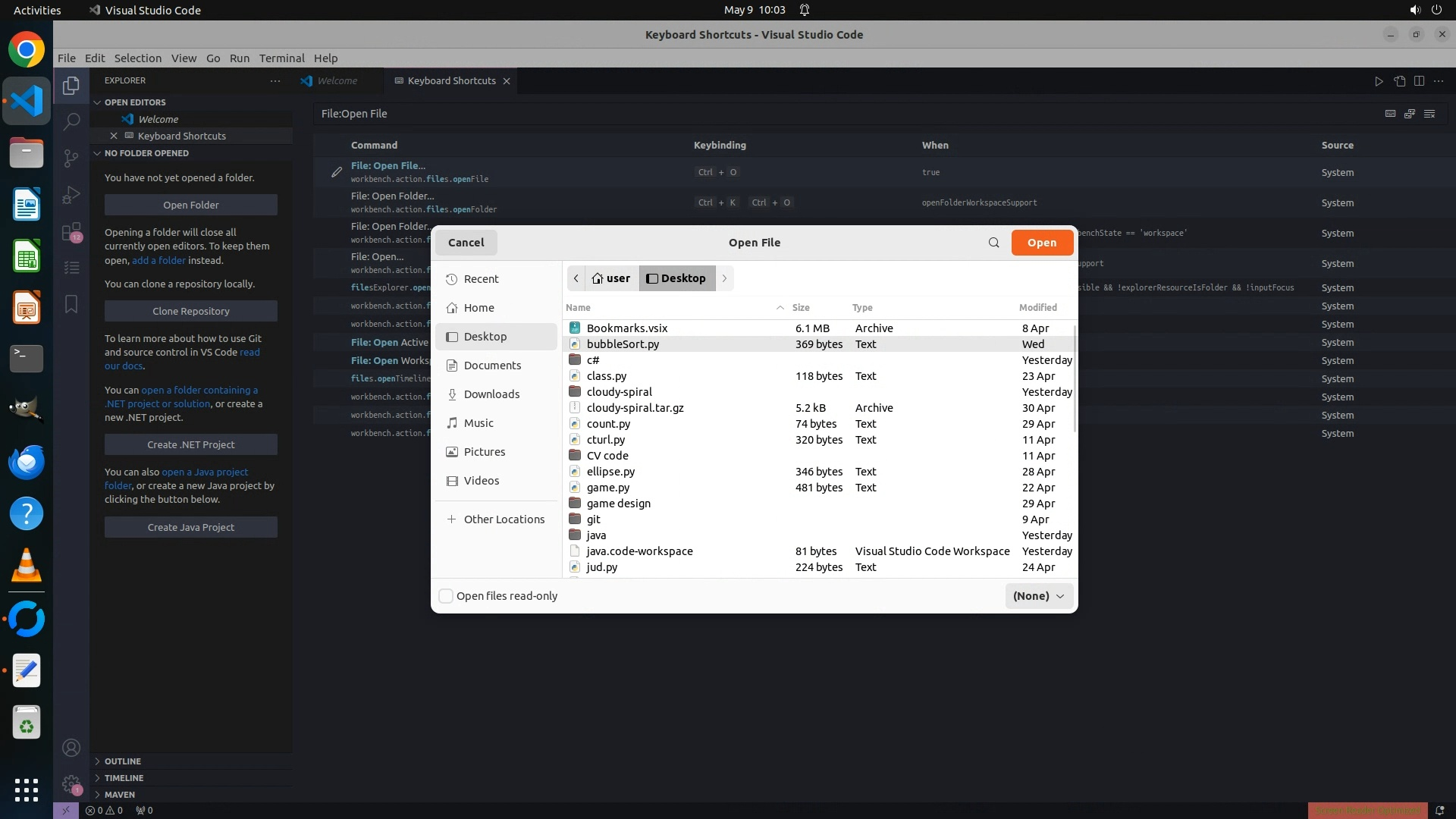Open the Search view in activity bar
Screen dimensions: 1456x819
(71, 121)
